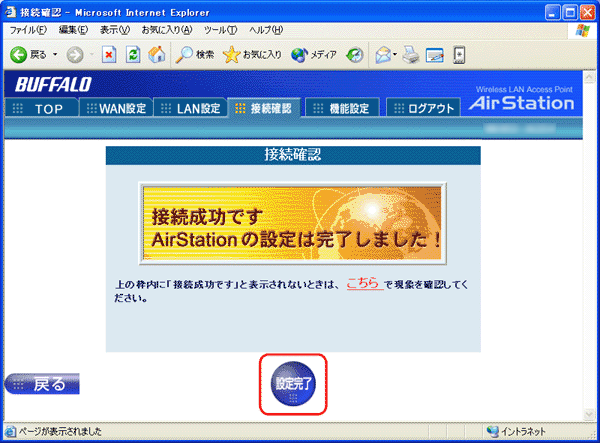The width and height of the screenshot is (600, 443).
Task: Open Favorites (お気に入り) star toolbar button
Action: click(252, 55)
